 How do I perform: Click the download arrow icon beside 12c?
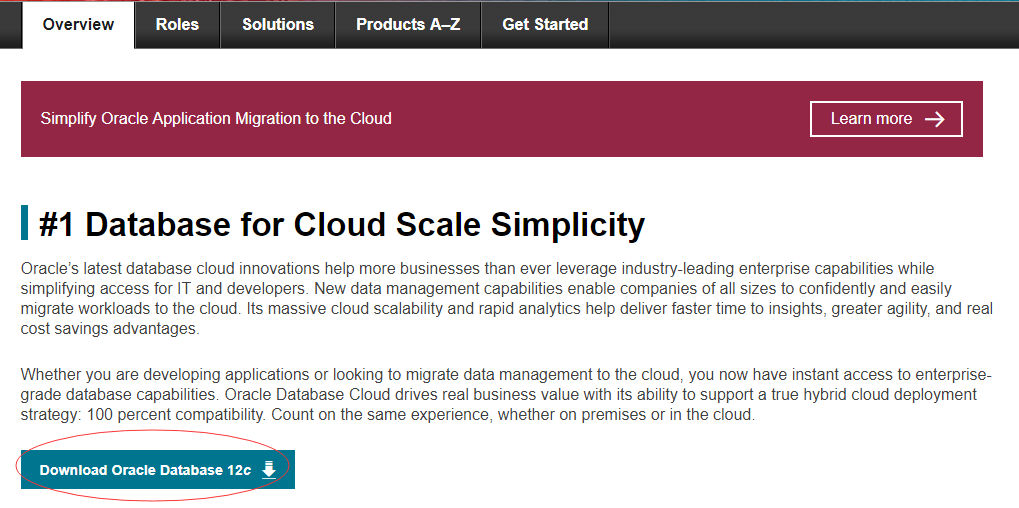click(268, 470)
